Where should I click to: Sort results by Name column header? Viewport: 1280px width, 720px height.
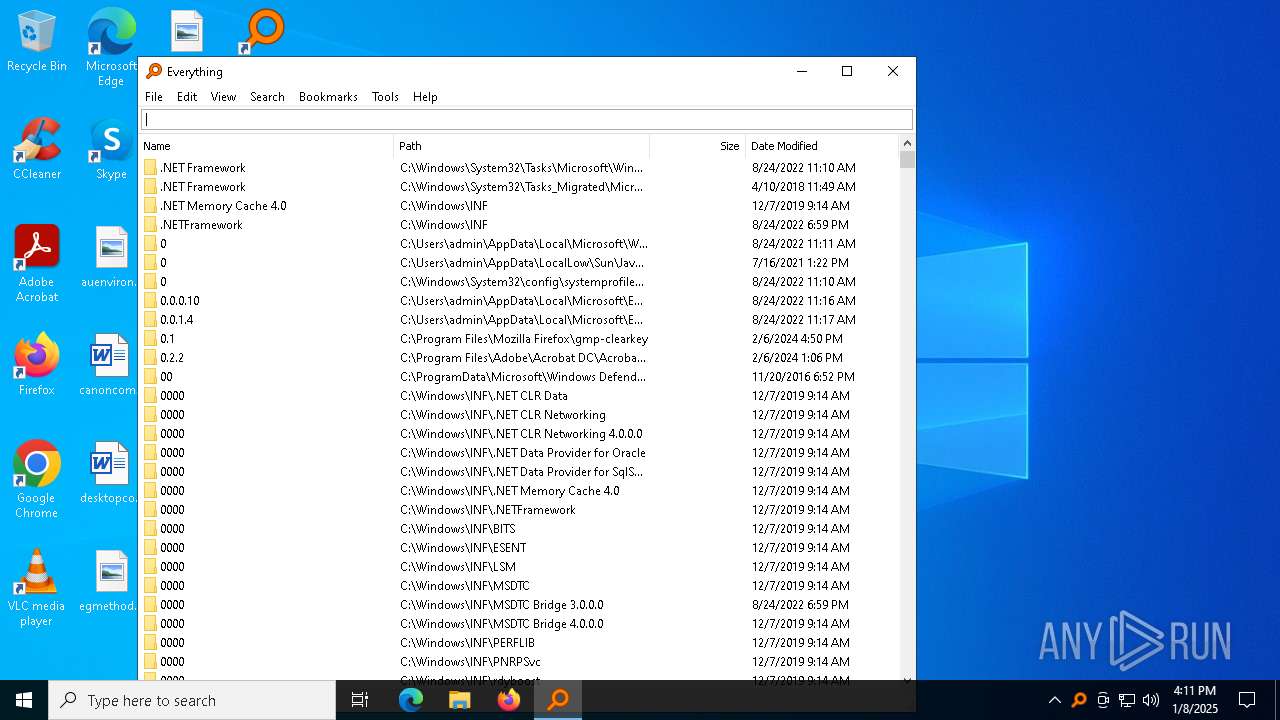[x=266, y=146]
